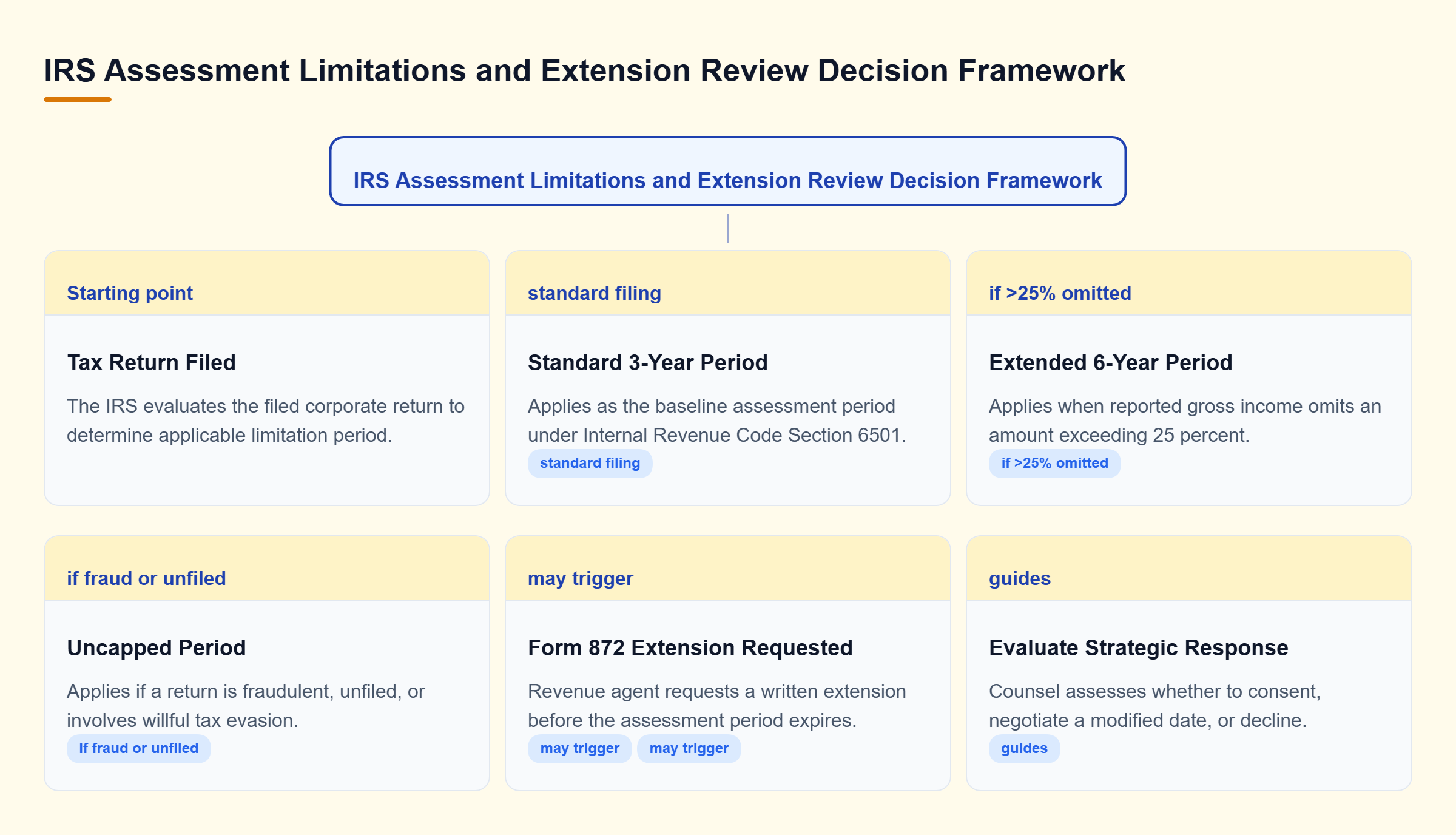Click the 'if >25% omitted' card header label

click(x=1060, y=293)
